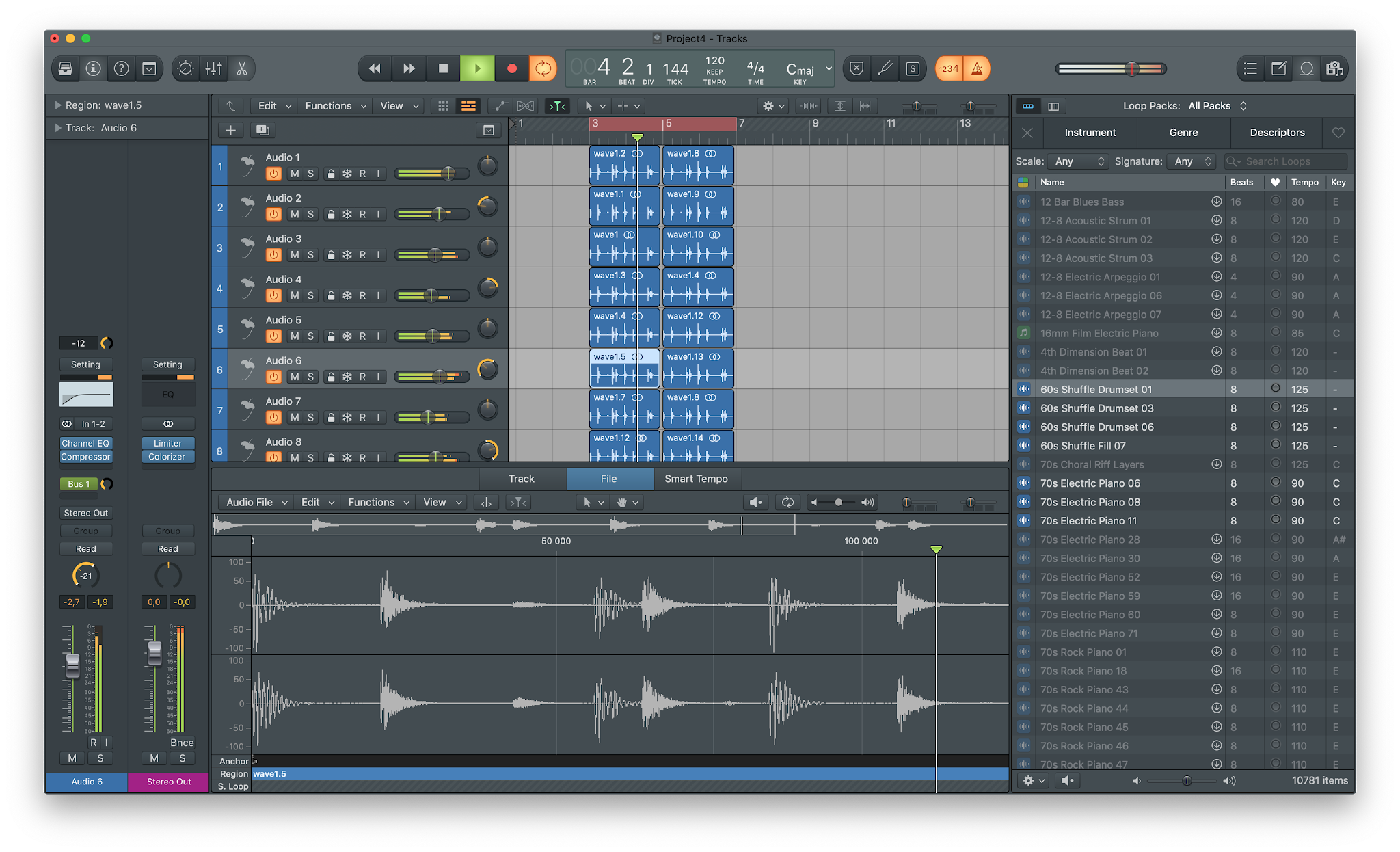
Task: Select the Genre tab in loop browser
Action: click(x=1183, y=133)
